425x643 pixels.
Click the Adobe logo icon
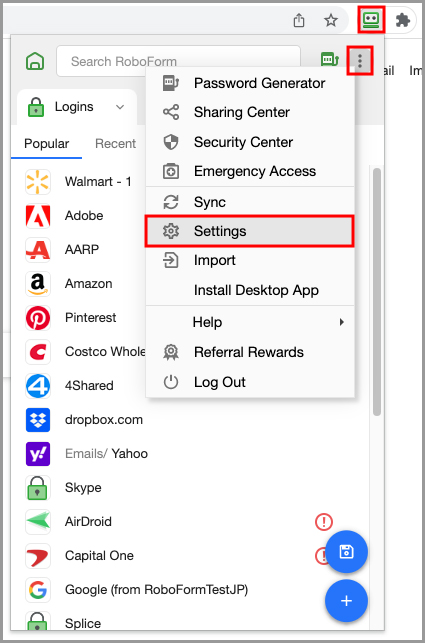(x=38, y=216)
